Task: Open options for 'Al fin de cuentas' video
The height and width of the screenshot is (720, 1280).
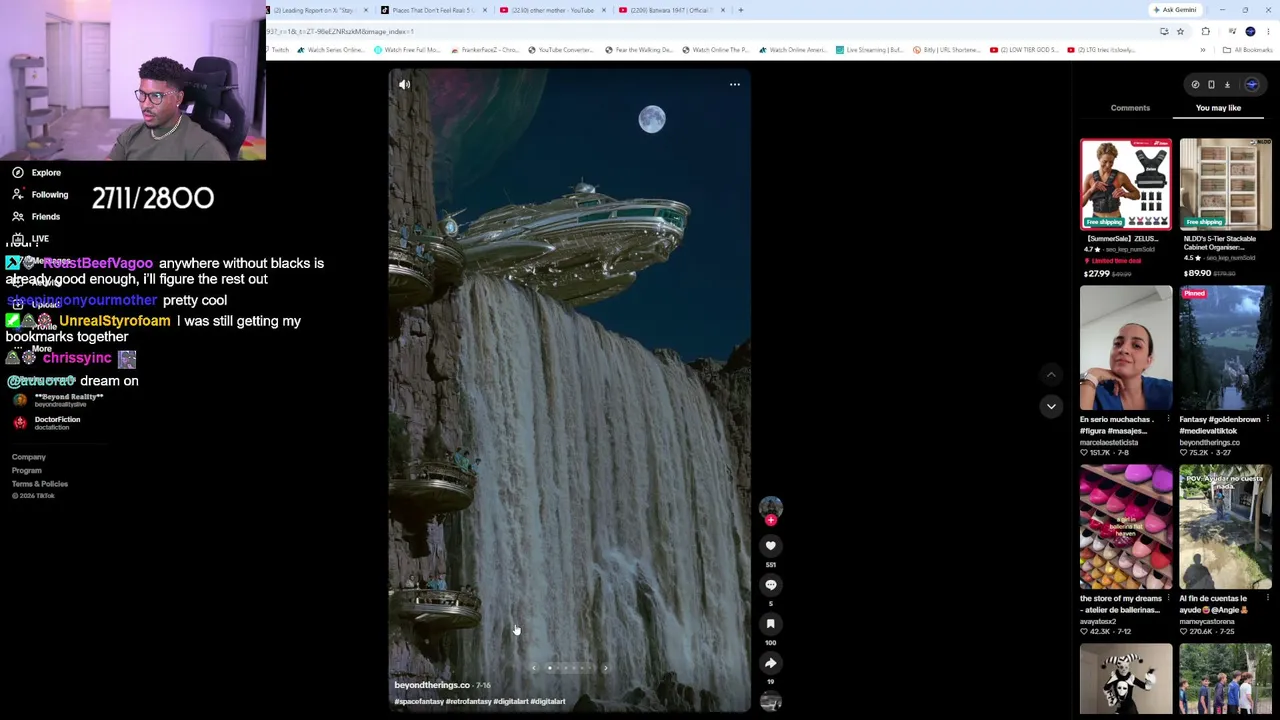Action: coord(1268,598)
